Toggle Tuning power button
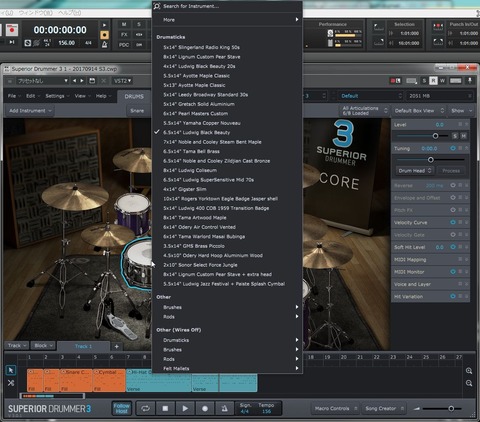 click(453, 148)
